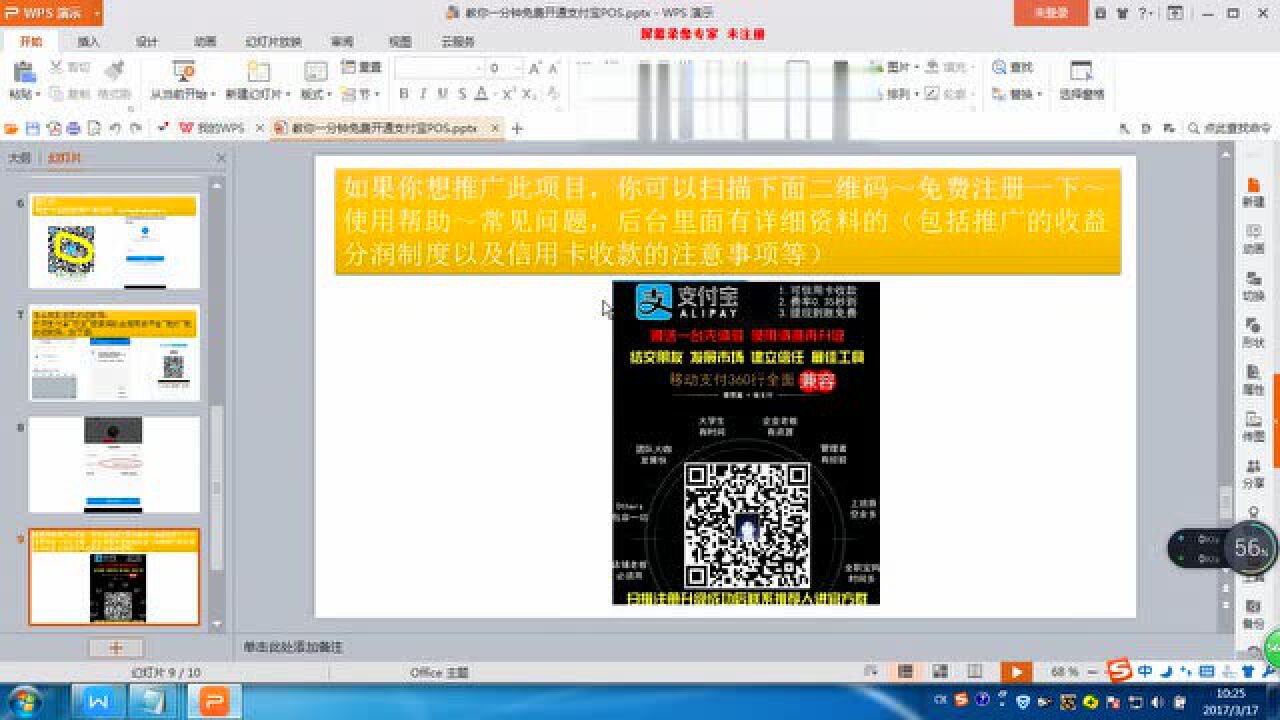Click add-slide plus button below thumbnails
1280x720 pixels.
pyautogui.click(x=115, y=648)
